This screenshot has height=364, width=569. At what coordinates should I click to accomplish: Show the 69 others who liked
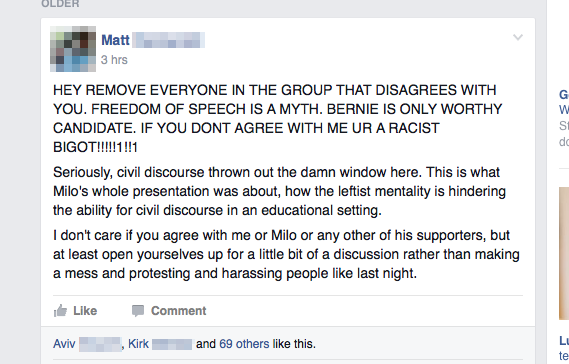[x=244, y=344]
